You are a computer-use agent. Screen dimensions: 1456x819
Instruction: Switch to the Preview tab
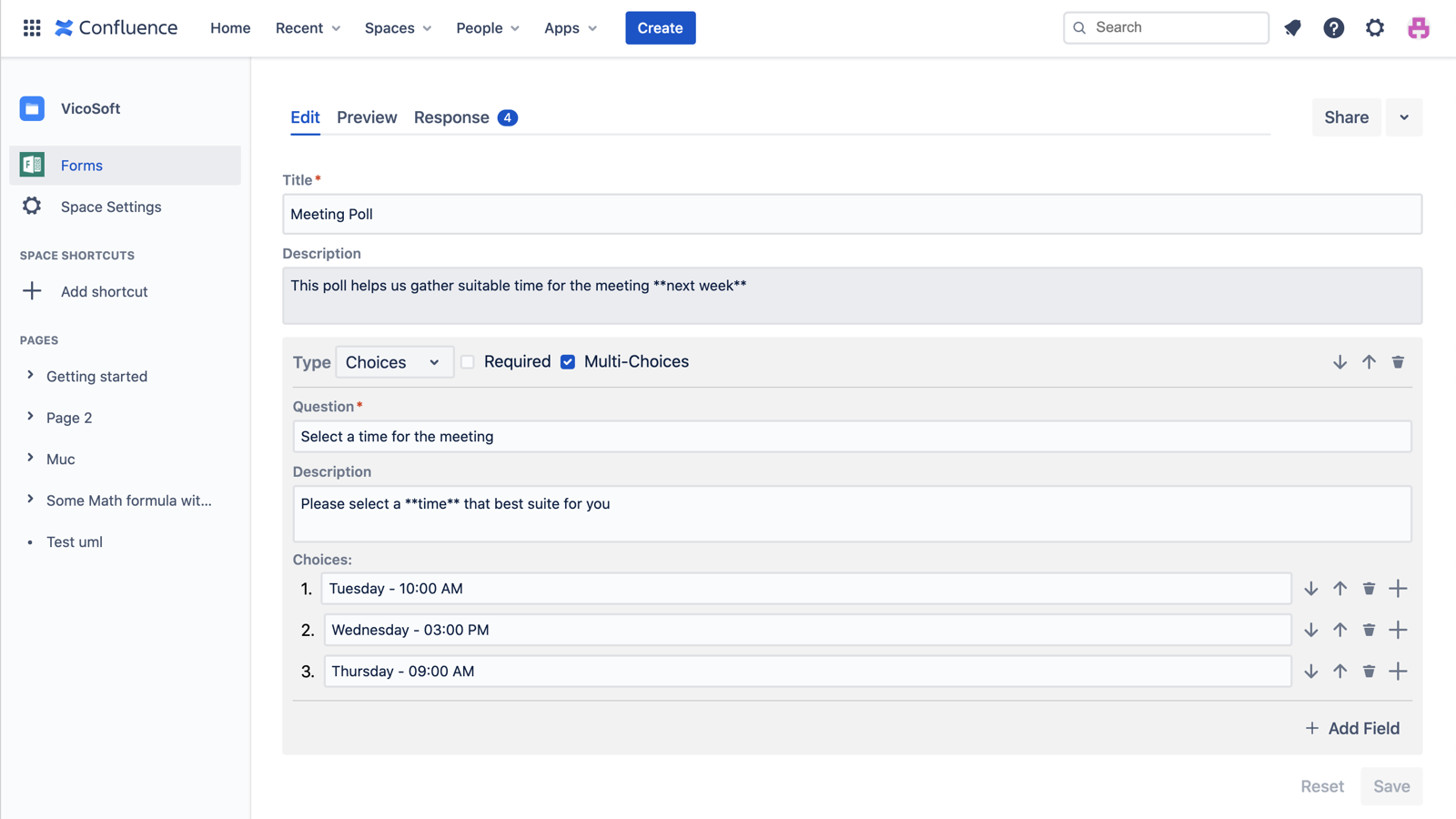click(367, 117)
